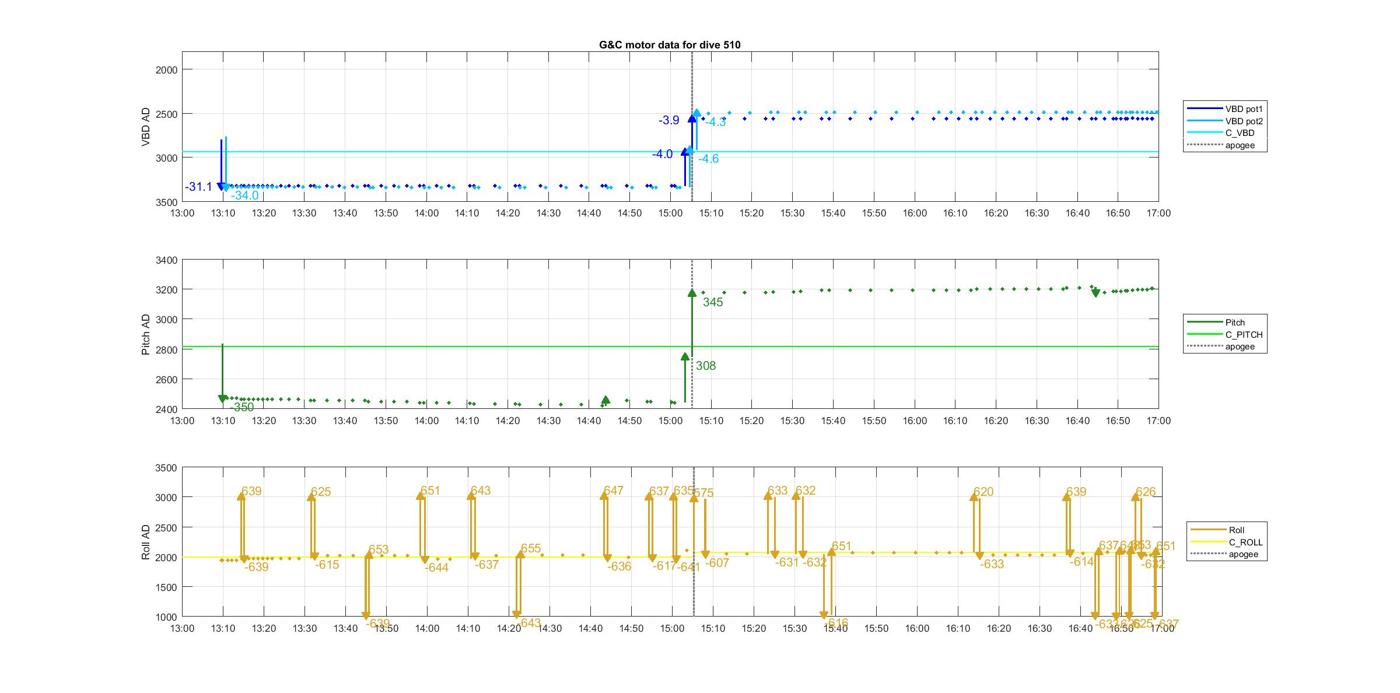Click the '345' pitch annotation
Viewport: 1400px width, 693px height.
[x=713, y=302]
